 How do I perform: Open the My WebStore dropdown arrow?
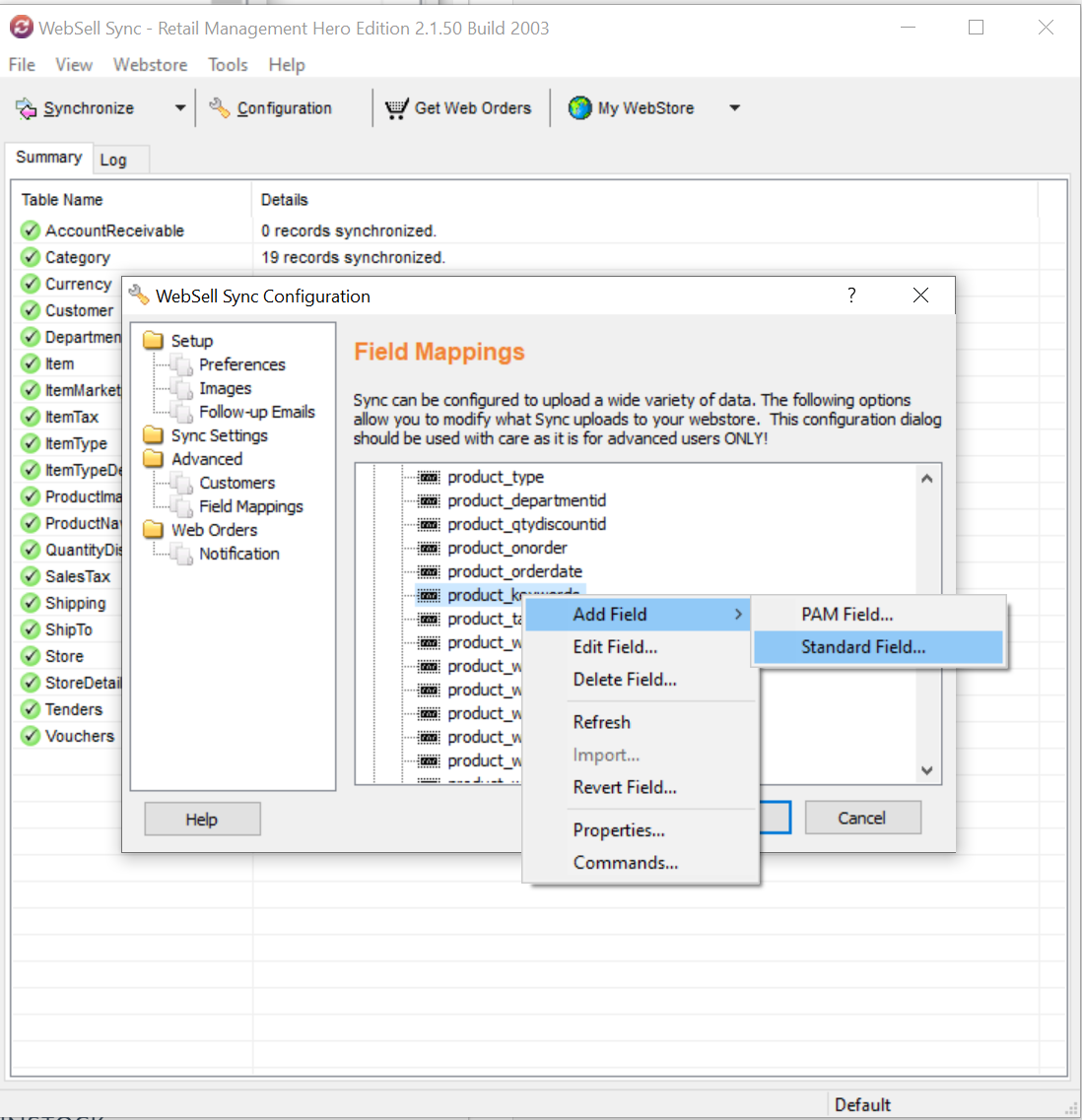pyautogui.click(x=735, y=107)
